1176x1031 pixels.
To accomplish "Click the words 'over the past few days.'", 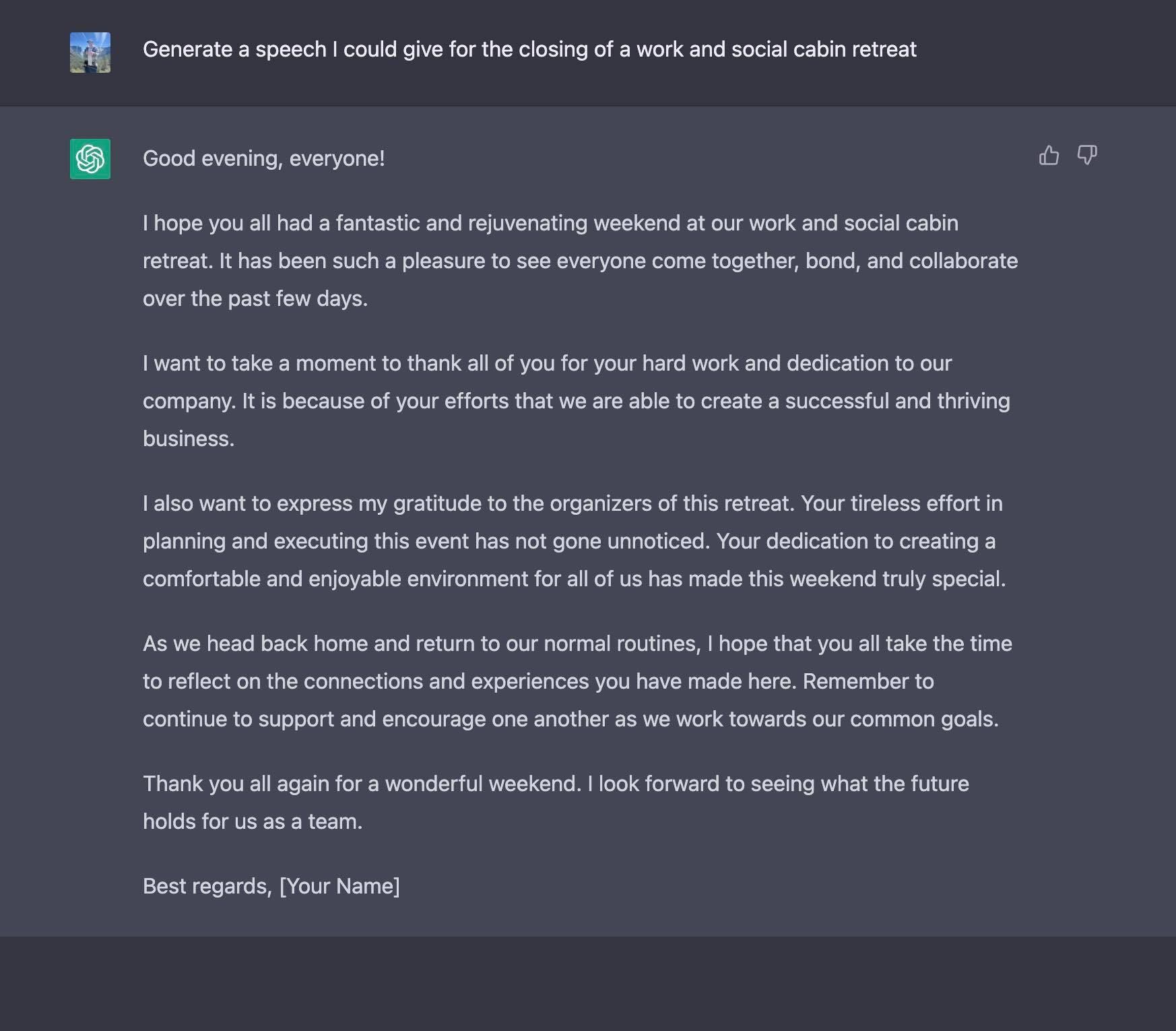I will coord(255,299).
